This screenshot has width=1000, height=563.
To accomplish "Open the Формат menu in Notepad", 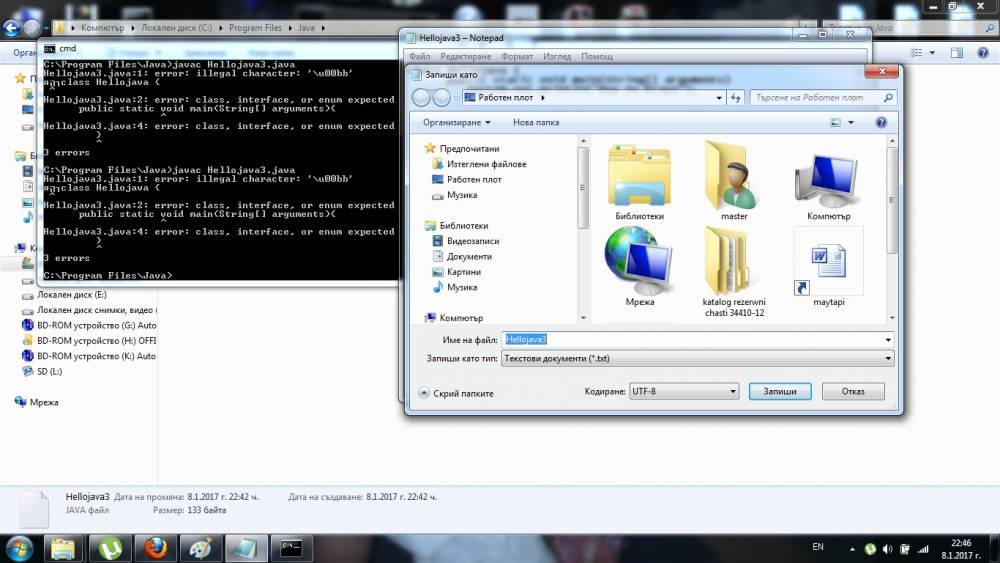I will [517, 56].
